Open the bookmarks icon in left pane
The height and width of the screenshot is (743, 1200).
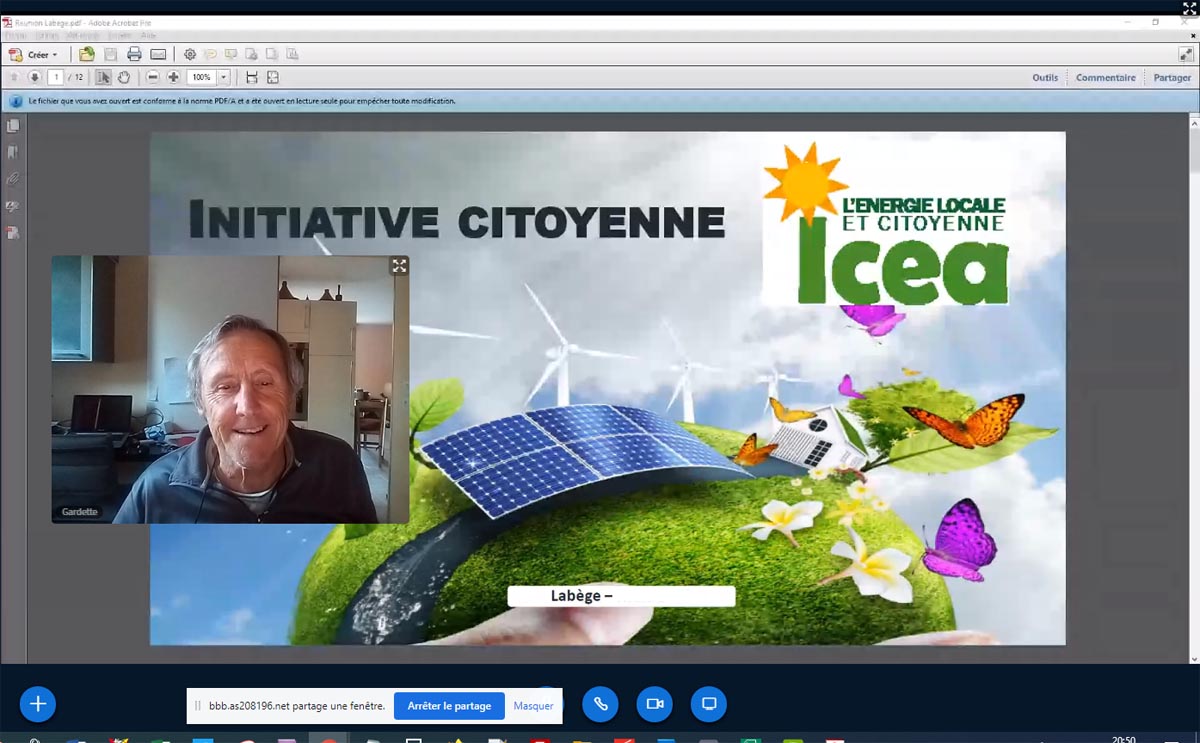pyautogui.click(x=13, y=153)
